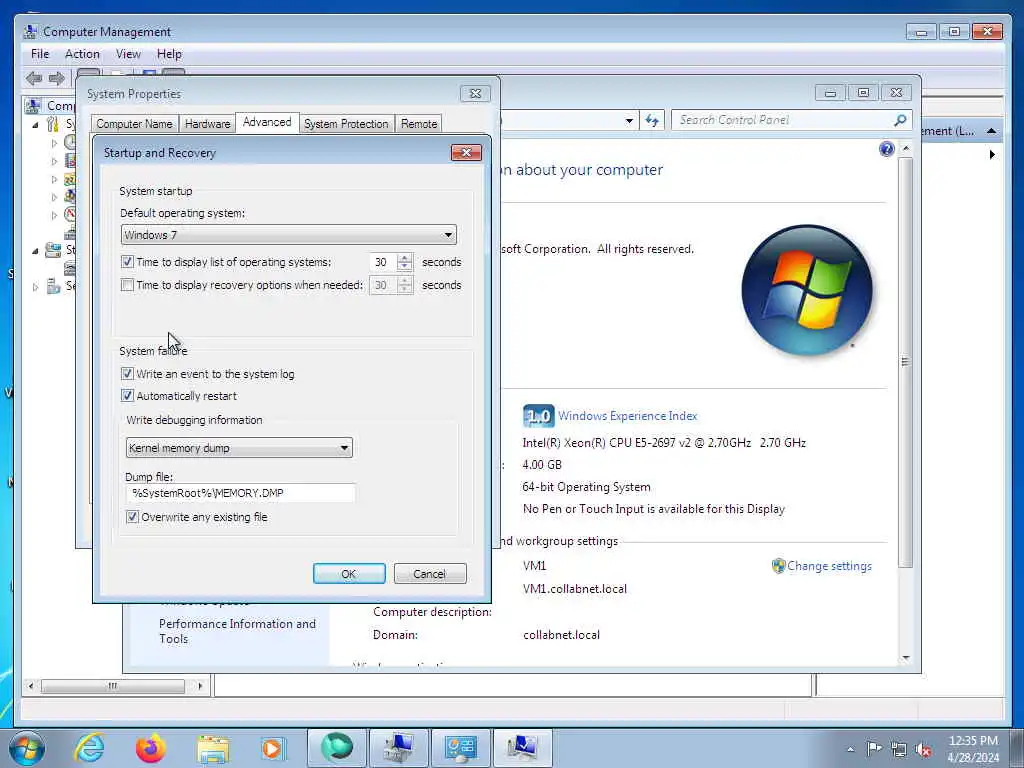Expand the Task Scheduler tree node
The height and width of the screenshot is (768, 1024).
54,142
